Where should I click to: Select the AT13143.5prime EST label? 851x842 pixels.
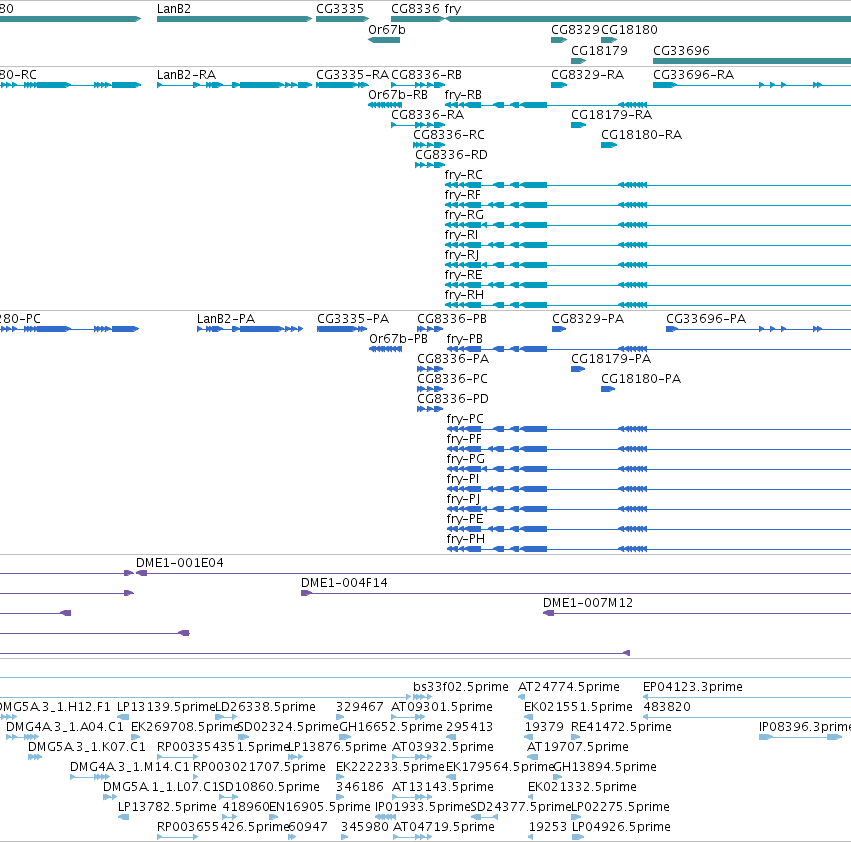tap(443, 787)
